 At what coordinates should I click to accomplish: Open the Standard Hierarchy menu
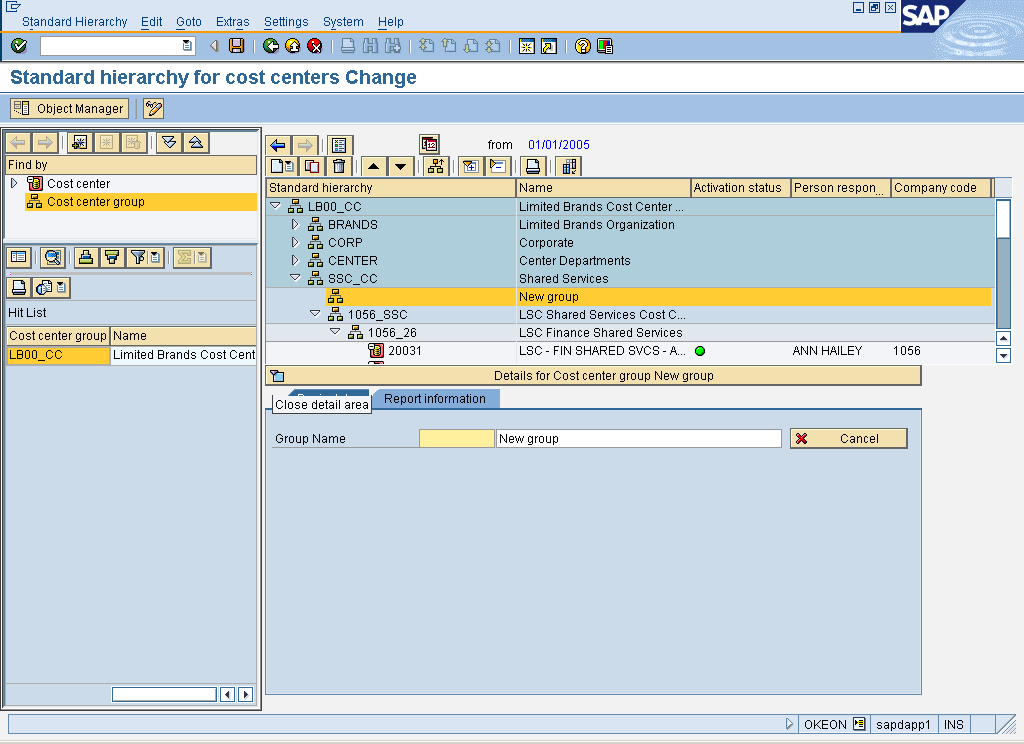tap(74, 22)
